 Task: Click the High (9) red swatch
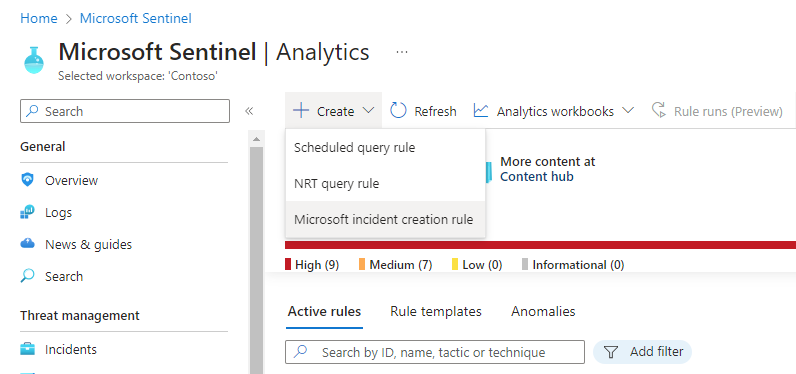point(288,264)
